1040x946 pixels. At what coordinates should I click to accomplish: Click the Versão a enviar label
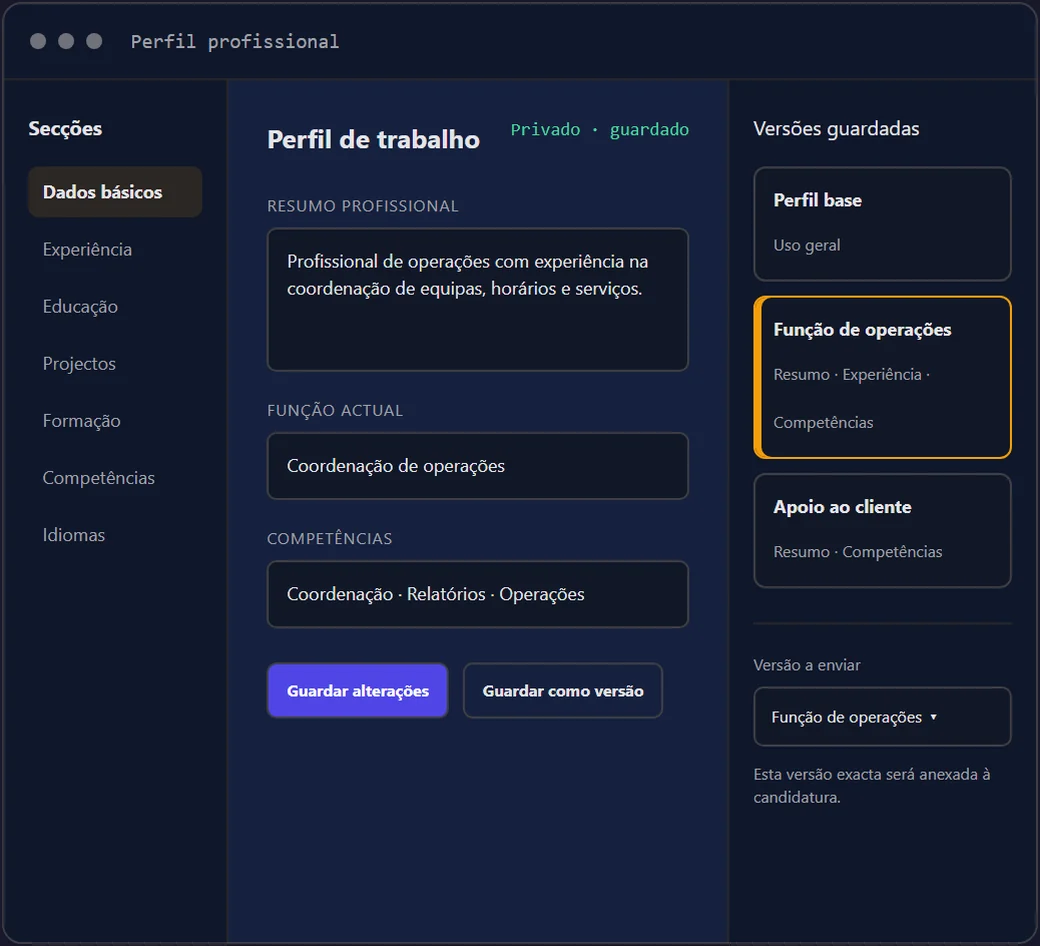coord(807,665)
